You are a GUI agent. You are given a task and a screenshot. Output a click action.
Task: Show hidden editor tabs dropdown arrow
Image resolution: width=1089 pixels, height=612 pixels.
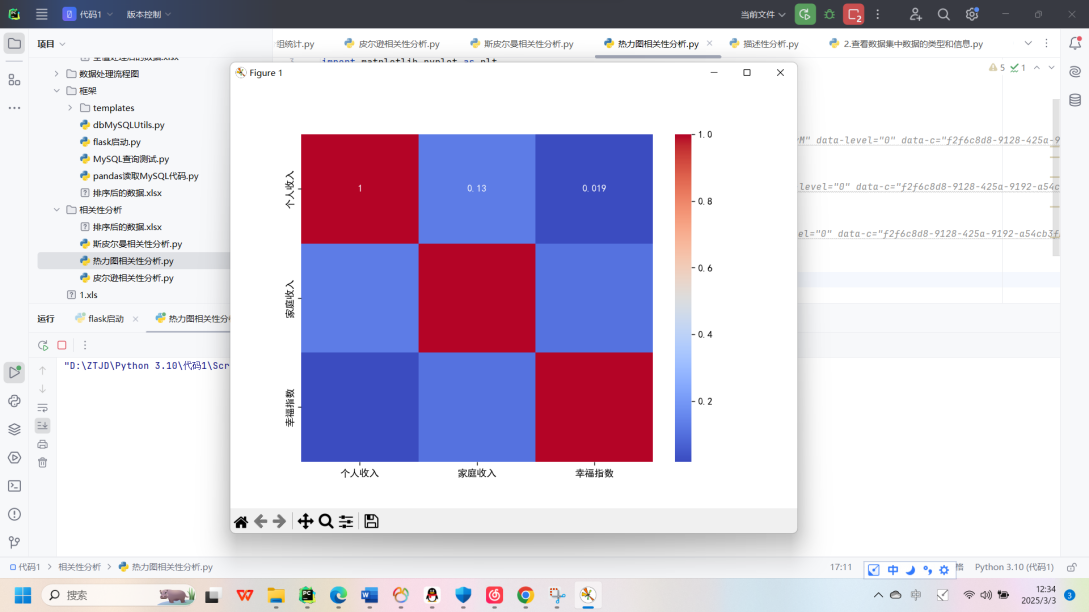pos(1028,43)
